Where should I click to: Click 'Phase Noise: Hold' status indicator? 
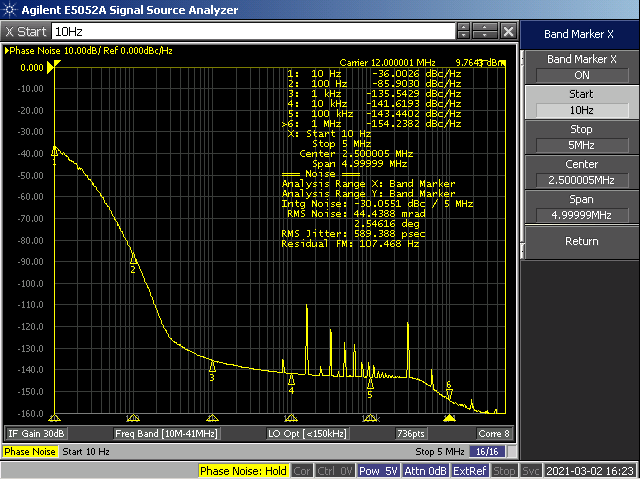(243, 471)
